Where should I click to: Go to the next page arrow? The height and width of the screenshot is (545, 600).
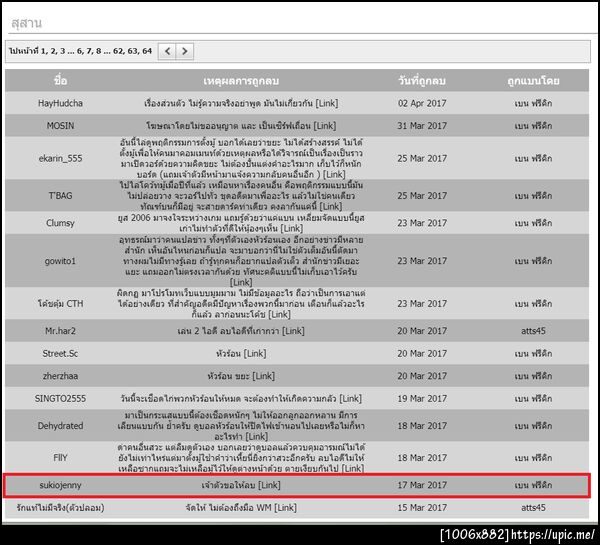(184, 51)
